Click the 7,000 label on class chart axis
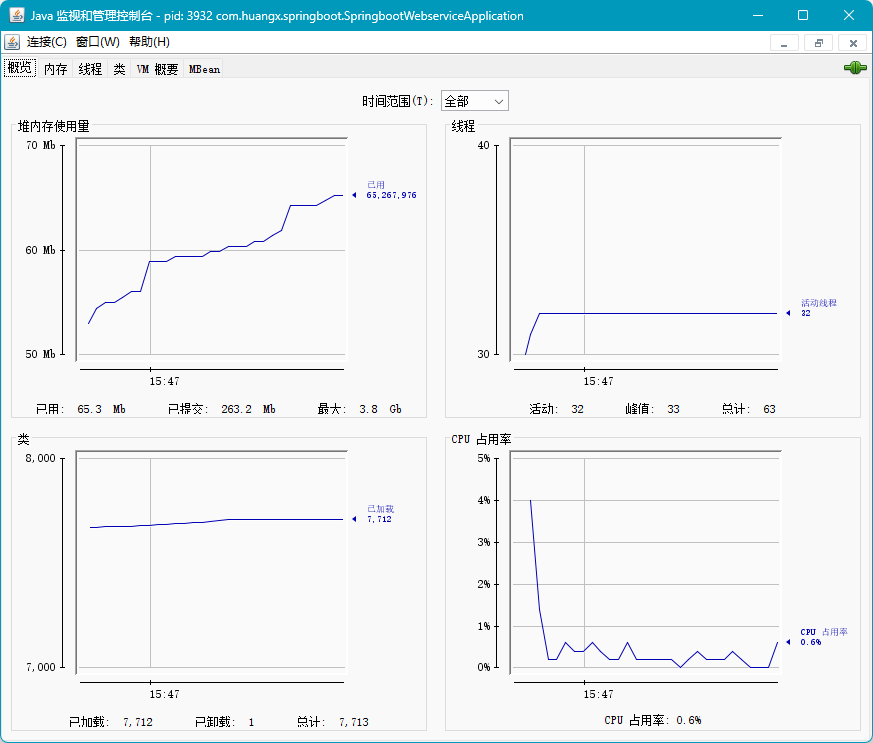 (41, 667)
